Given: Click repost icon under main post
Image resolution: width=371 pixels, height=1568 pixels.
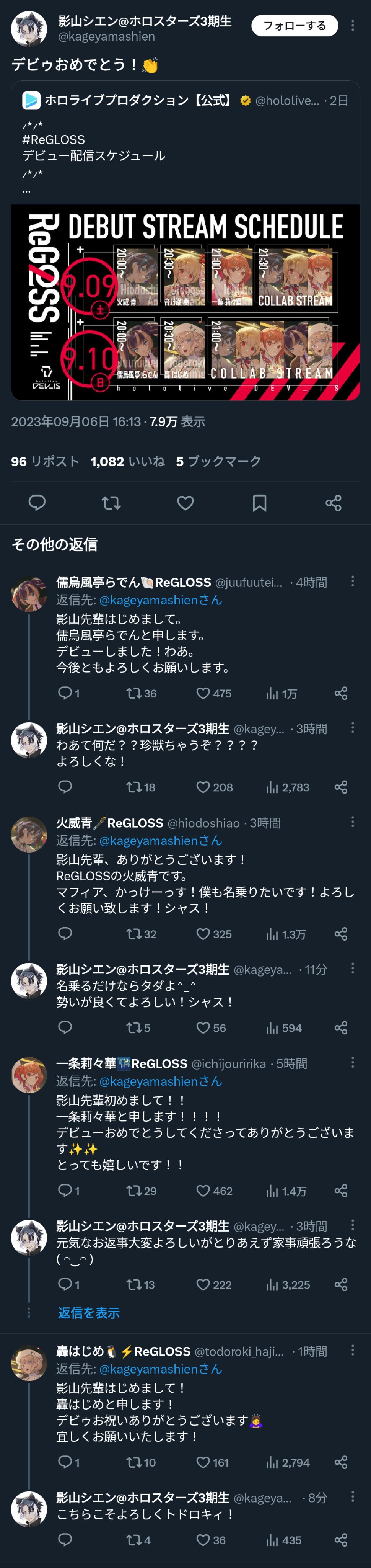Looking at the screenshot, I should pyautogui.click(x=111, y=503).
